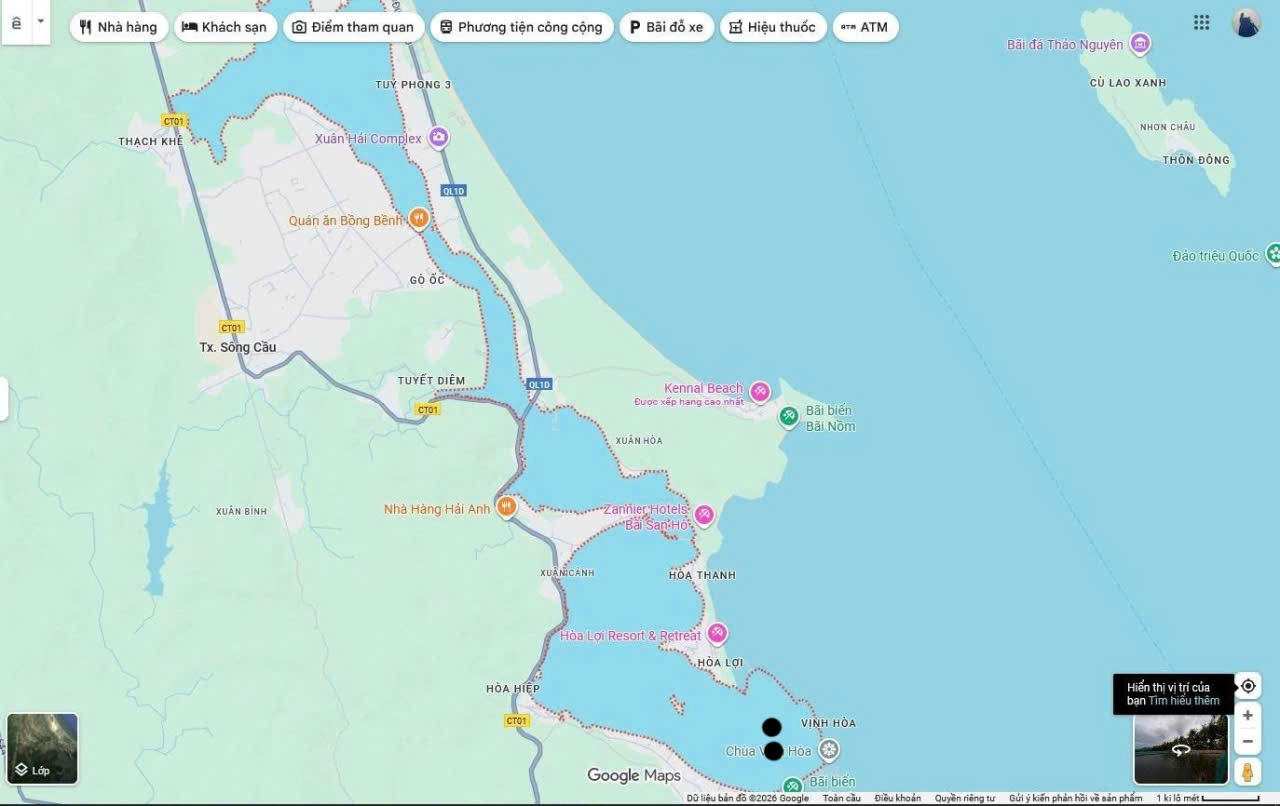
Task: Zoom out of the map
Action: (1247, 742)
